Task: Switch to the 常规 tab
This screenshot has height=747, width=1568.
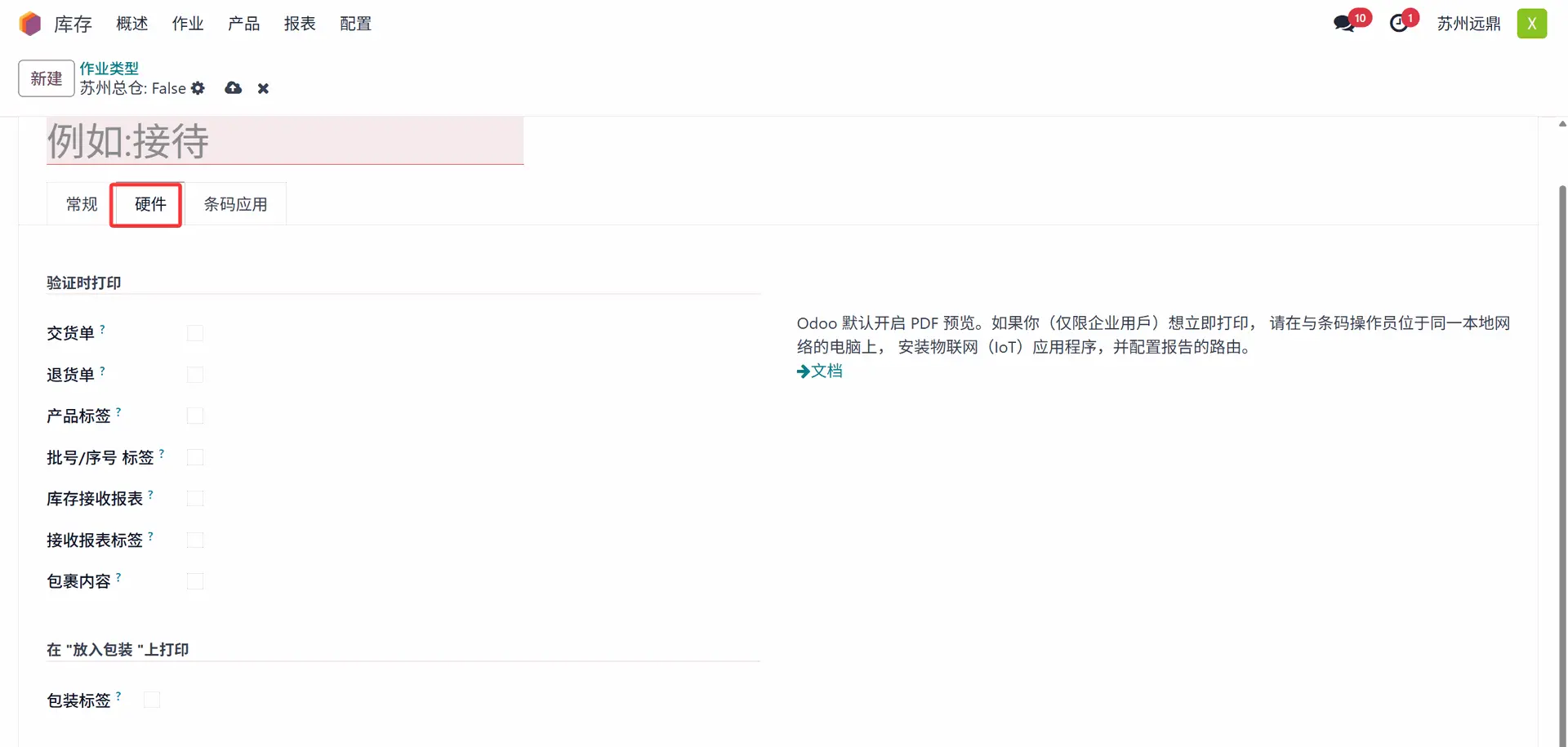Action: pyautogui.click(x=82, y=204)
